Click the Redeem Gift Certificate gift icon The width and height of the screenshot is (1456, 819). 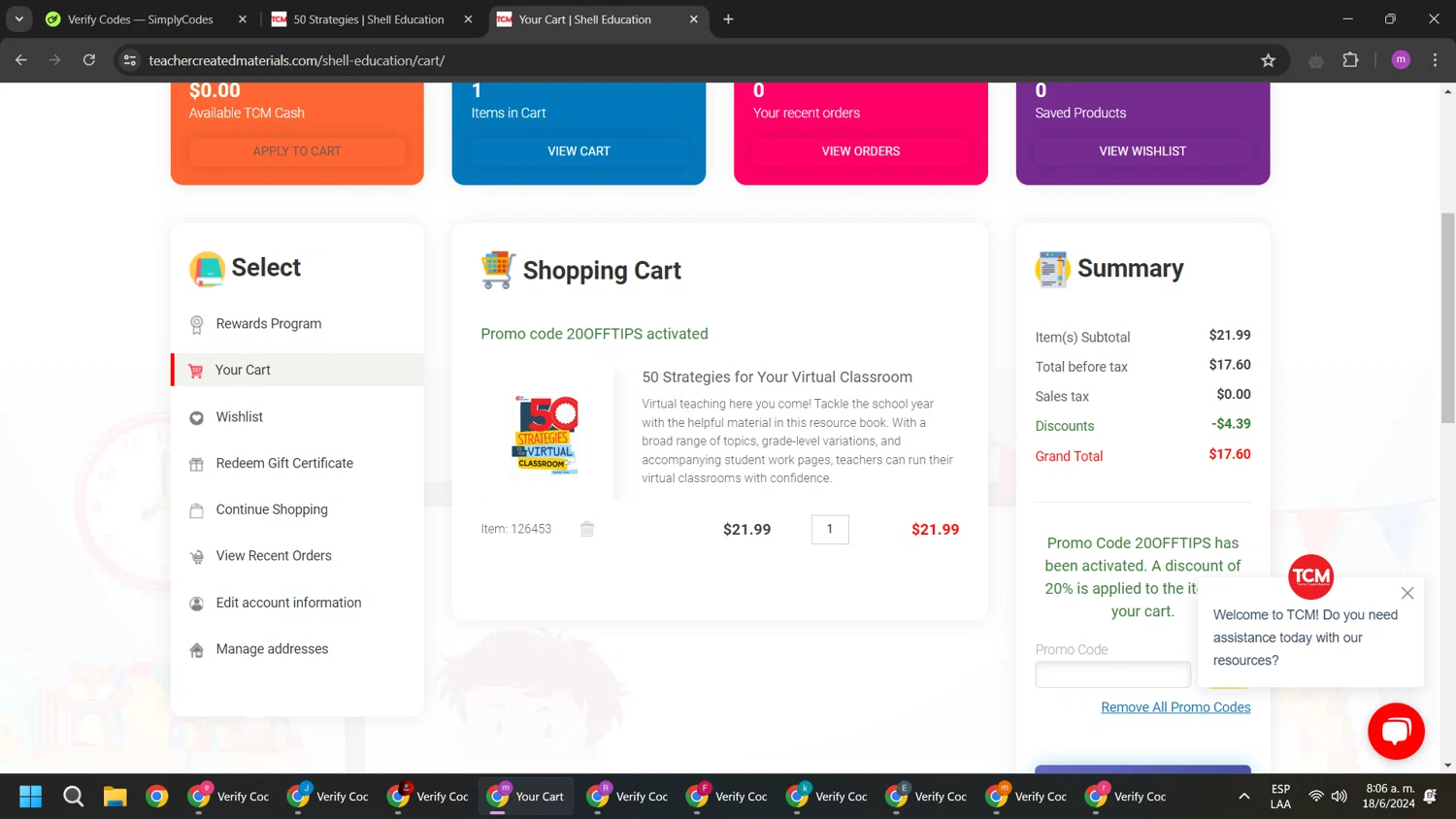tap(196, 464)
